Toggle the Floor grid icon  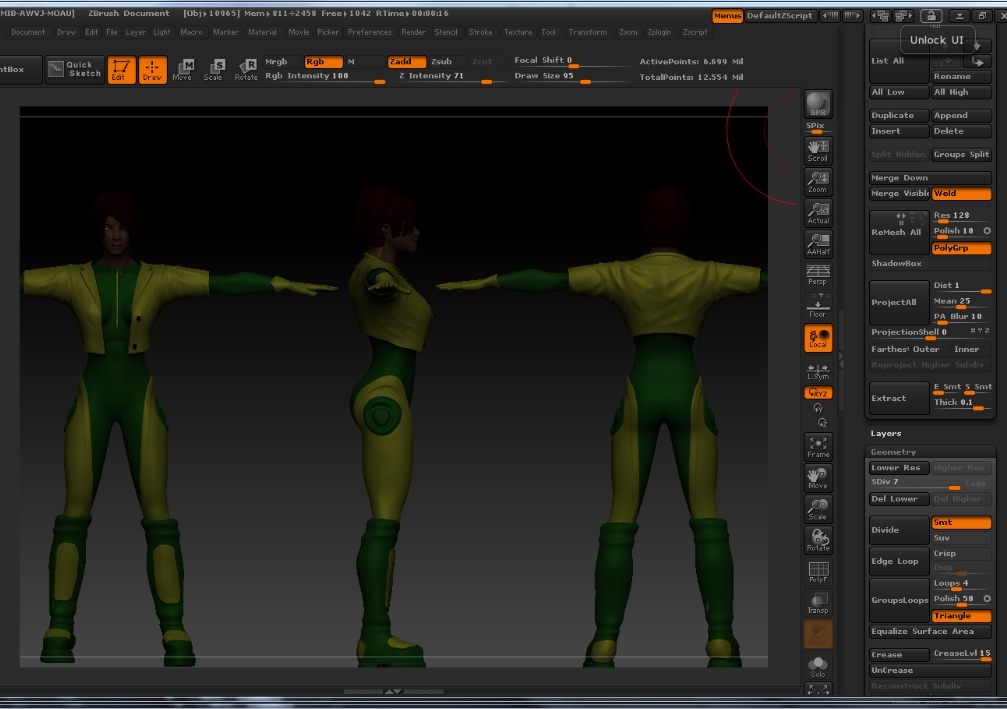tap(818, 306)
